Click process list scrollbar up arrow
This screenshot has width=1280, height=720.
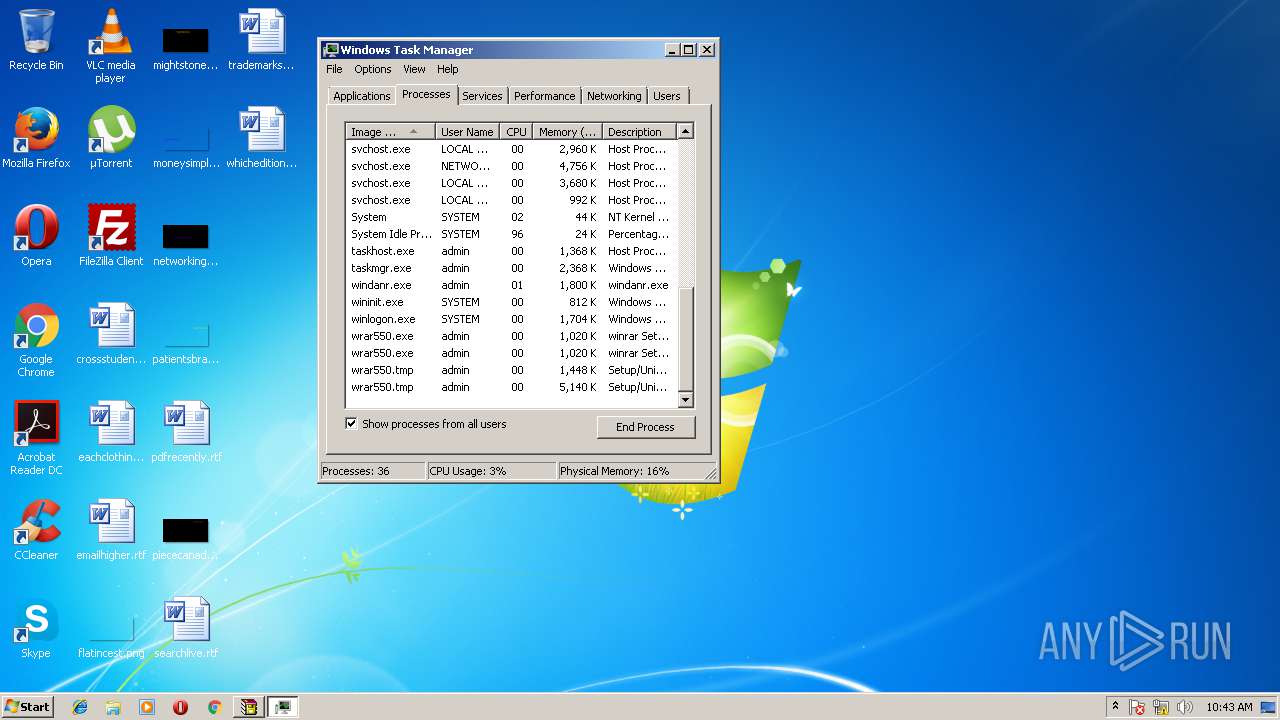pyautogui.click(x=685, y=131)
